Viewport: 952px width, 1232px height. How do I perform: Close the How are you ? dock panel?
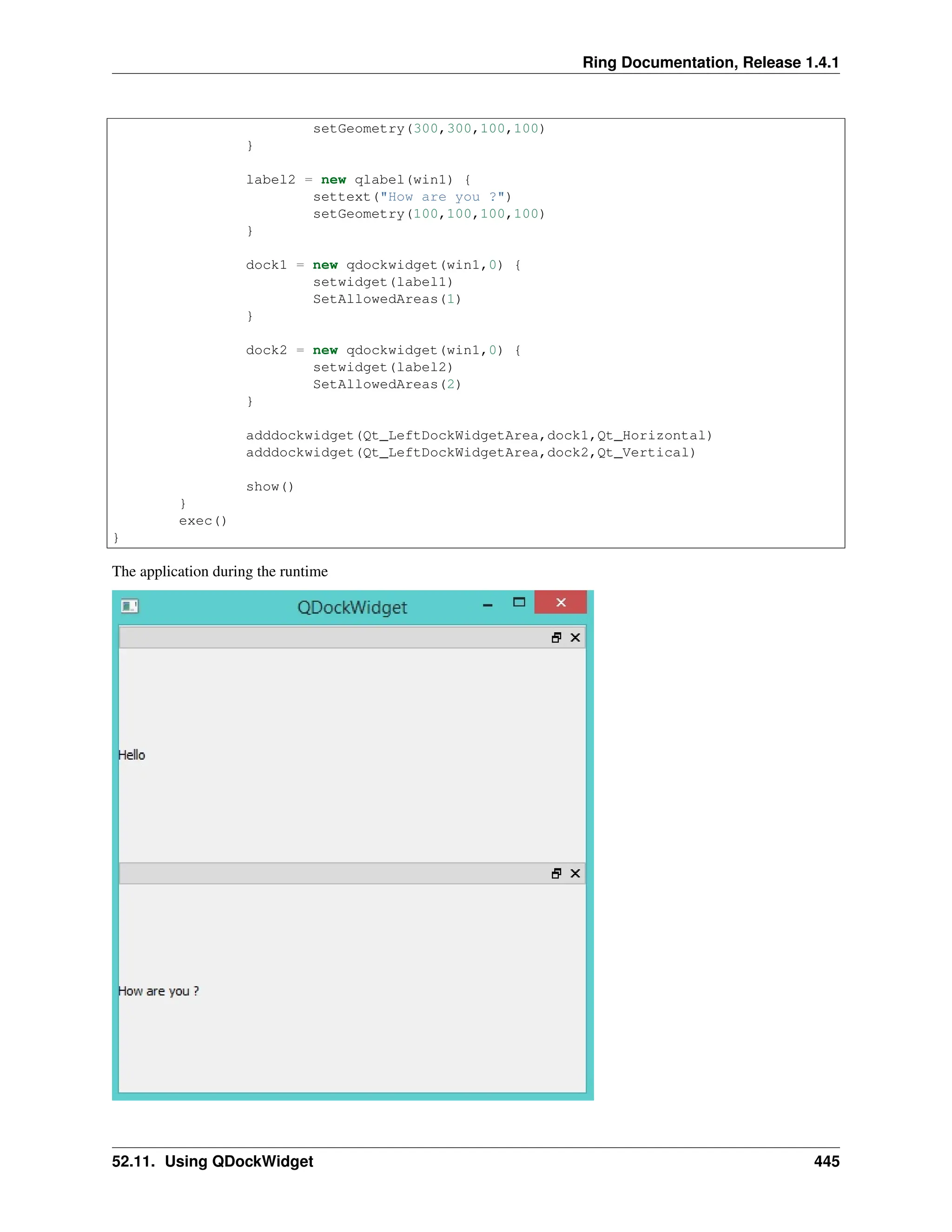[x=575, y=873]
